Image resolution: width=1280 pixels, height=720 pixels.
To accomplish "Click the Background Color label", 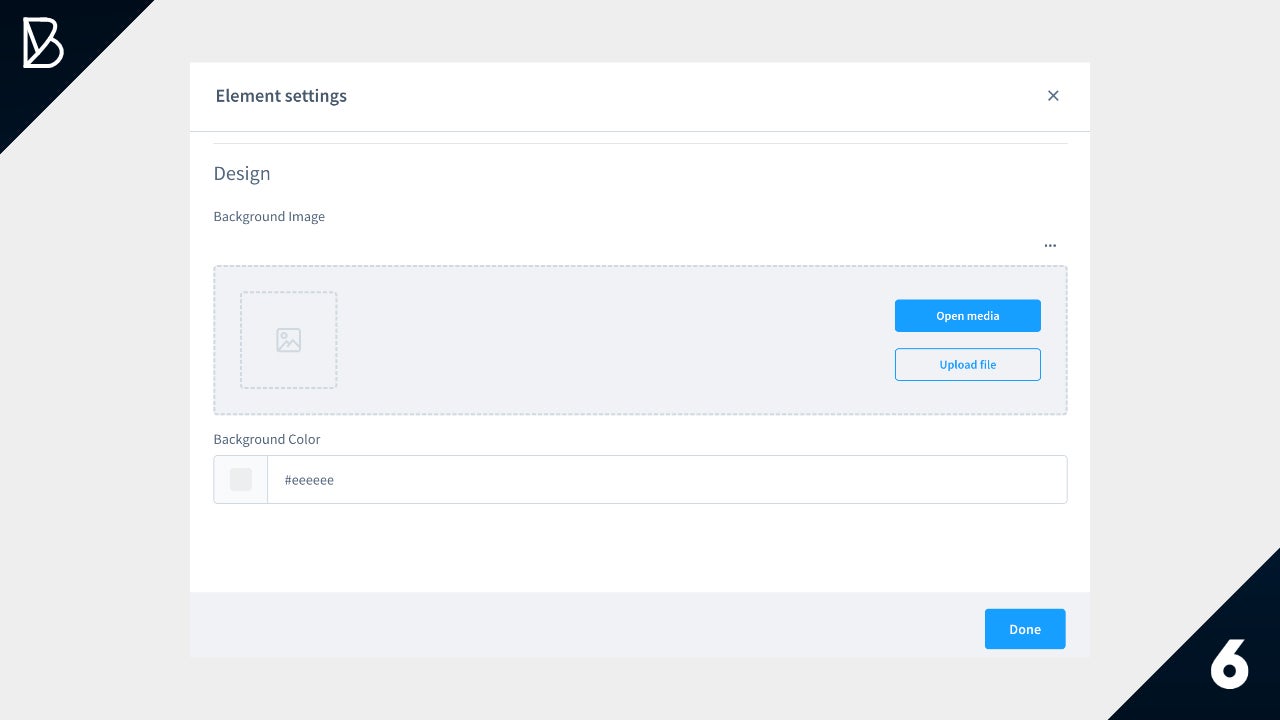I will pyautogui.click(x=267, y=439).
